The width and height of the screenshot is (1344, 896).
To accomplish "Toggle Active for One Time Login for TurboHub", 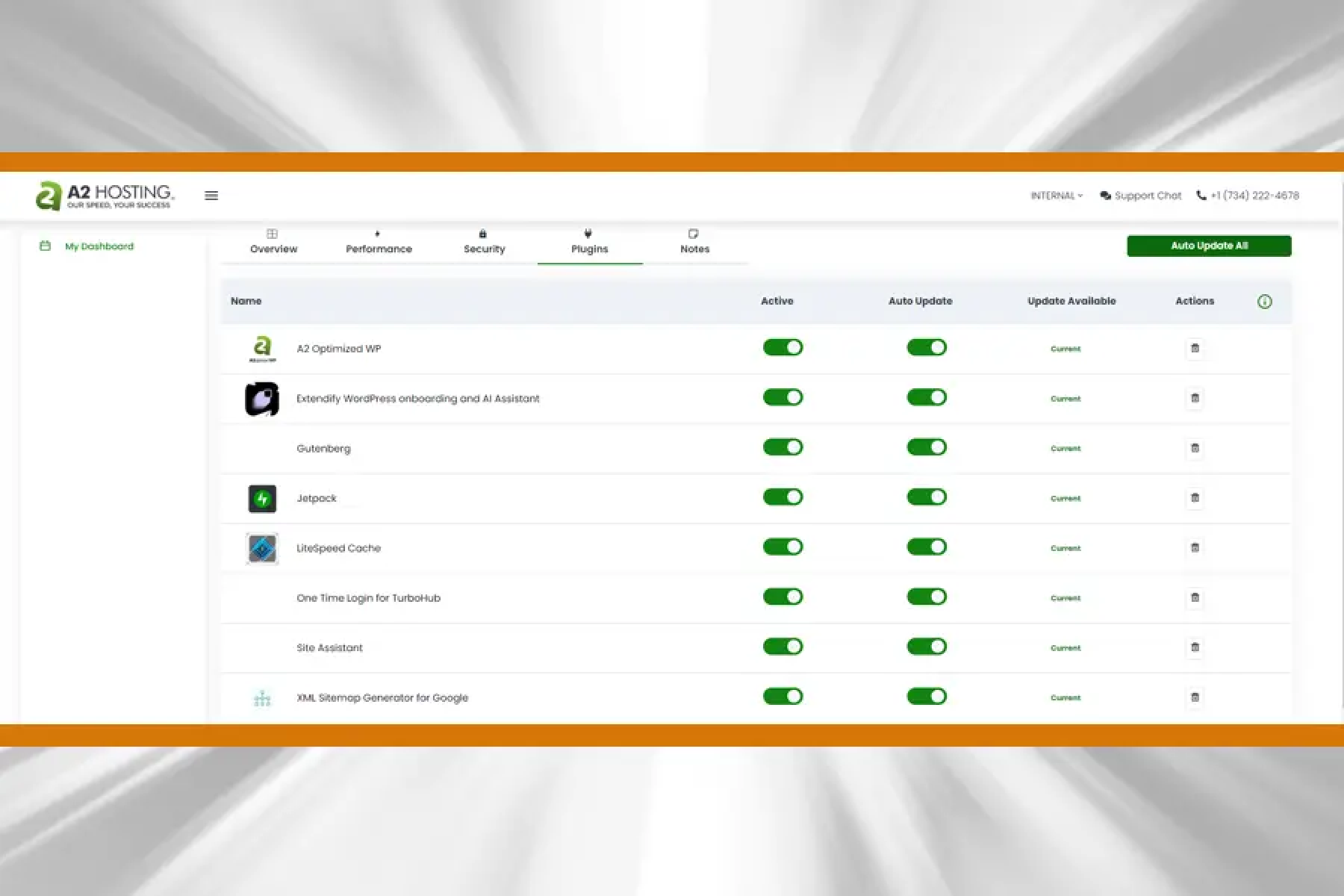I will click(x=783, y=597).
